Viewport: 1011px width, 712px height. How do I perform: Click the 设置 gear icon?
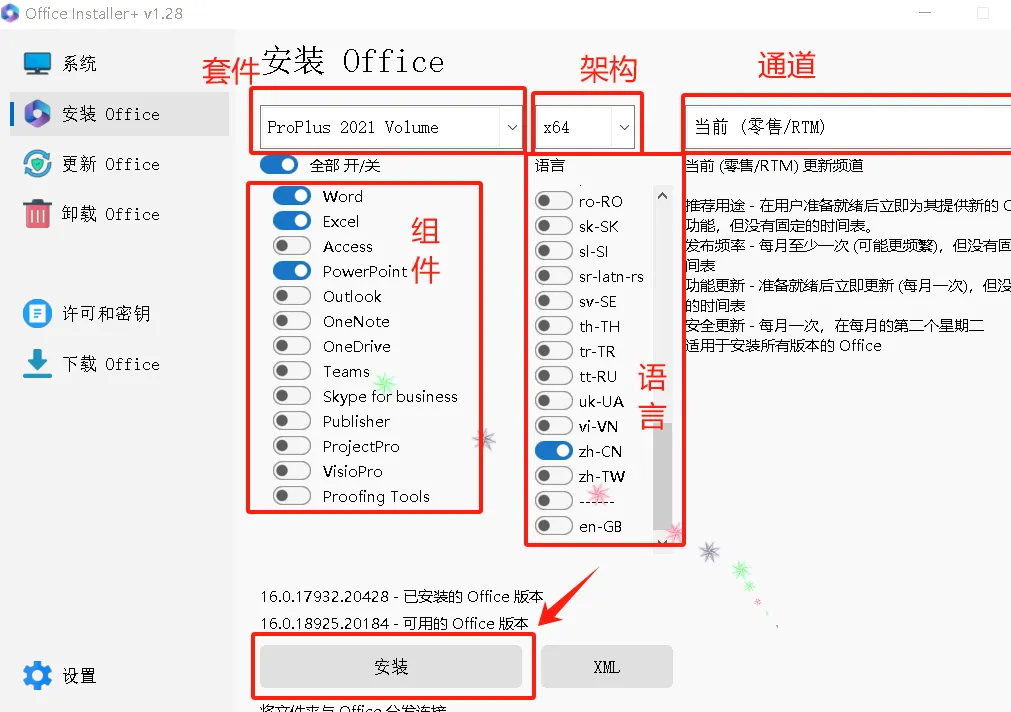pos(37,675)
